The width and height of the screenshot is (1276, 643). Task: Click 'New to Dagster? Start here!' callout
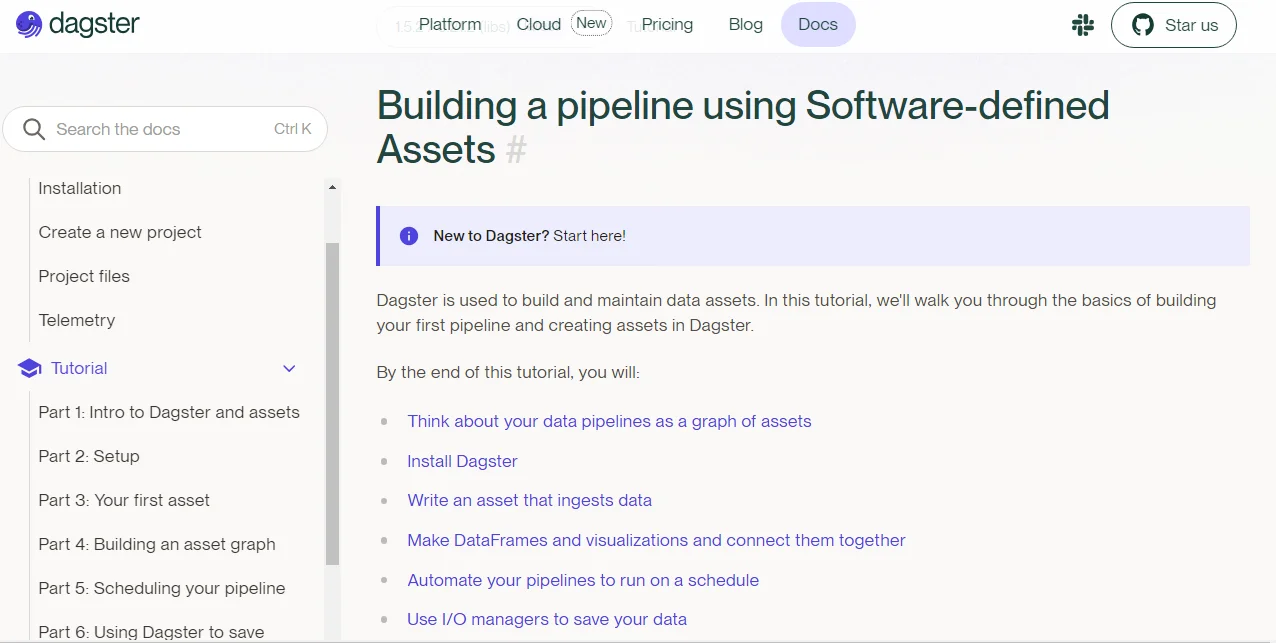click(x=813, y=236)
